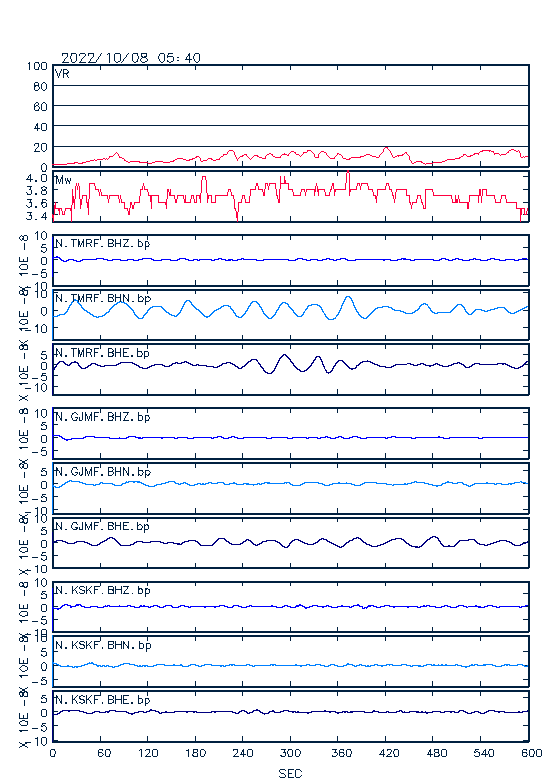
Task: Select the N.TMRF.BHN.bp trace label
Action: click(103, 298)
